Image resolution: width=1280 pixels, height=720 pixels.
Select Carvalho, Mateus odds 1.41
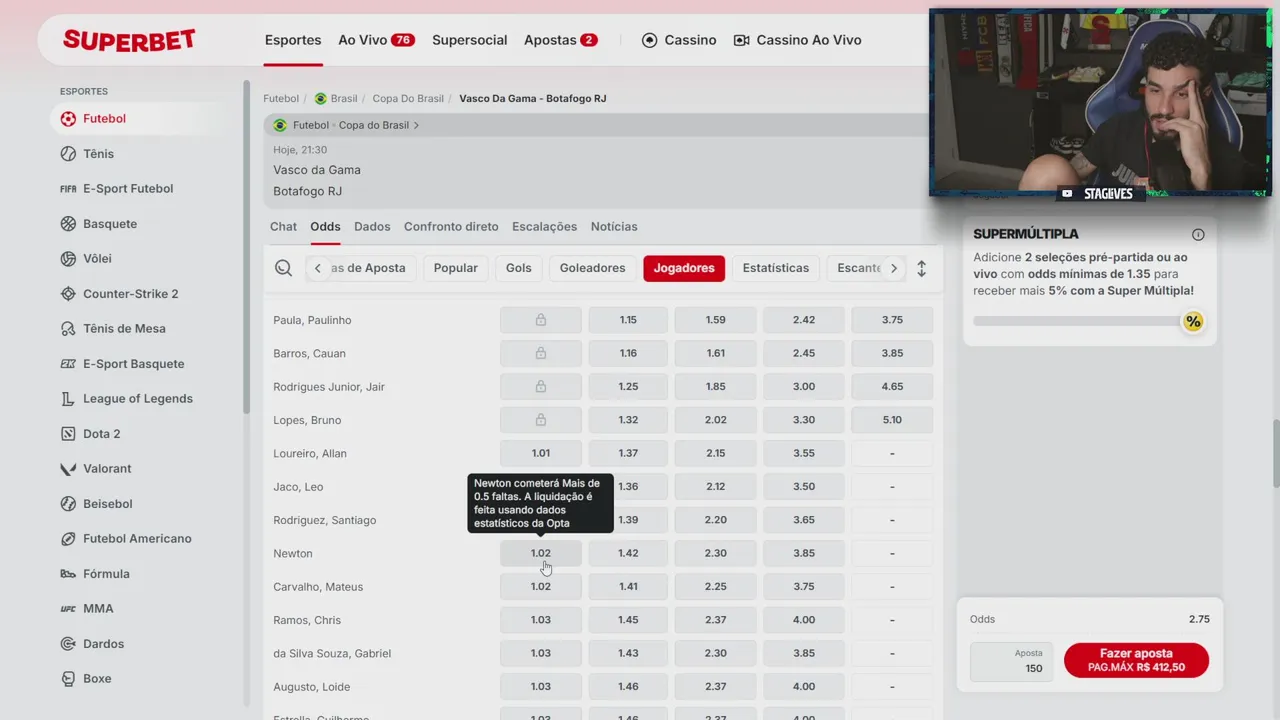[628, 587]
